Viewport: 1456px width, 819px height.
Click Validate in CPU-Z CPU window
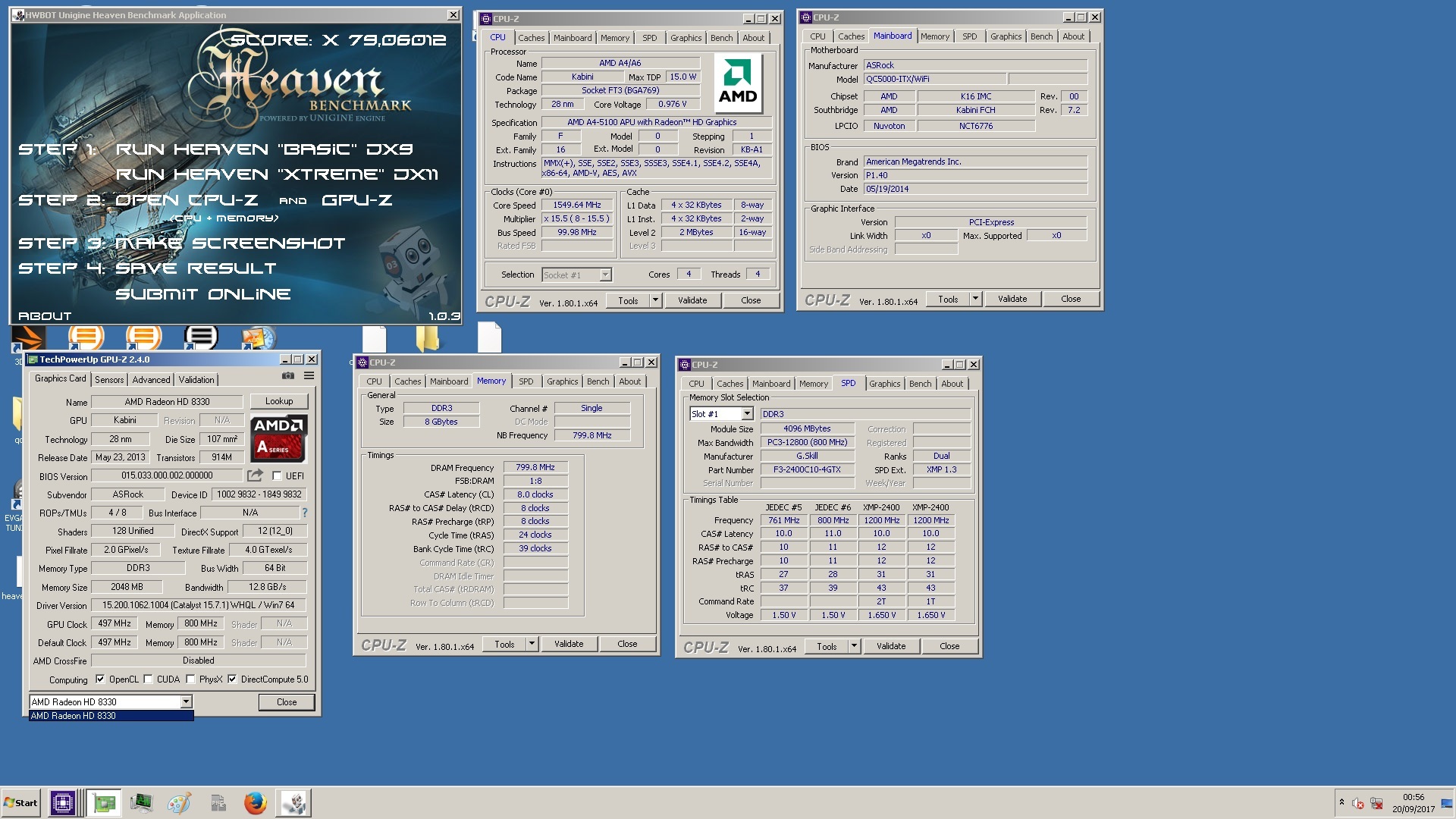pyautogui.click(x=692, y=300)
